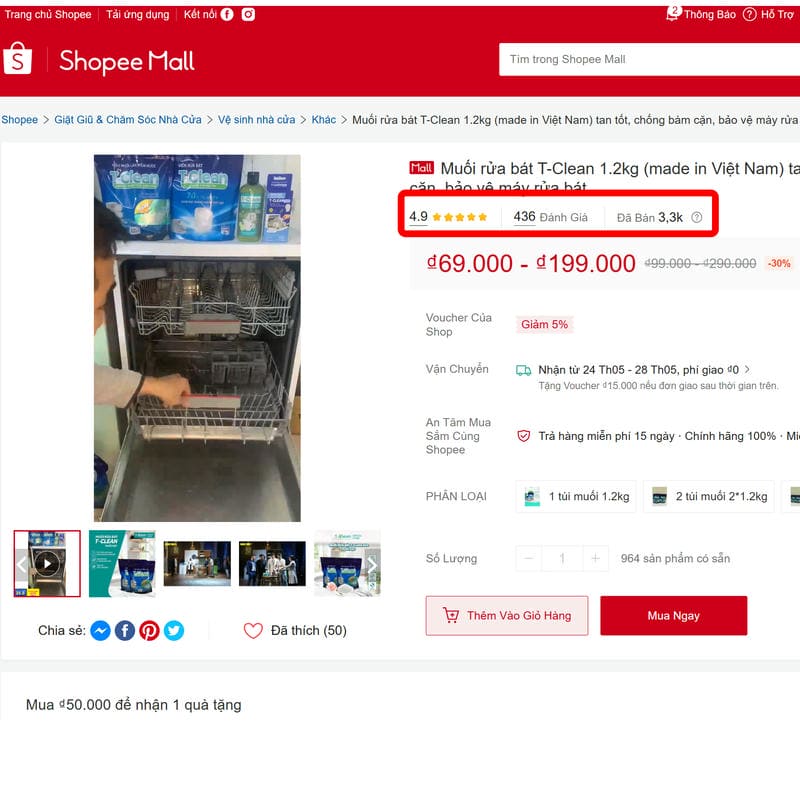Toggle the heart Đã thích icon

(x=253, y=631)
